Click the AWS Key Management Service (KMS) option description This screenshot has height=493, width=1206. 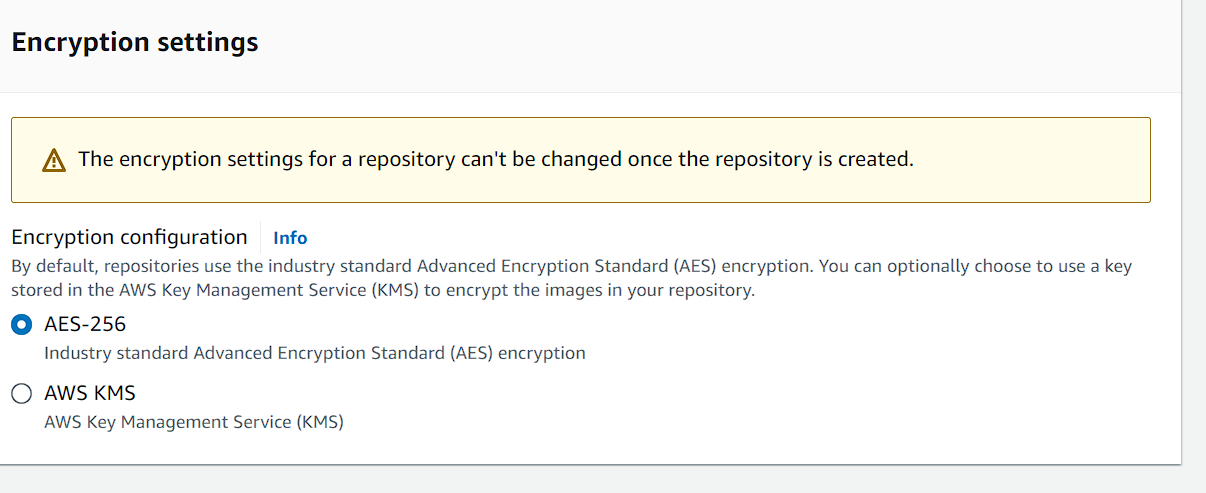tap(194, 422)
